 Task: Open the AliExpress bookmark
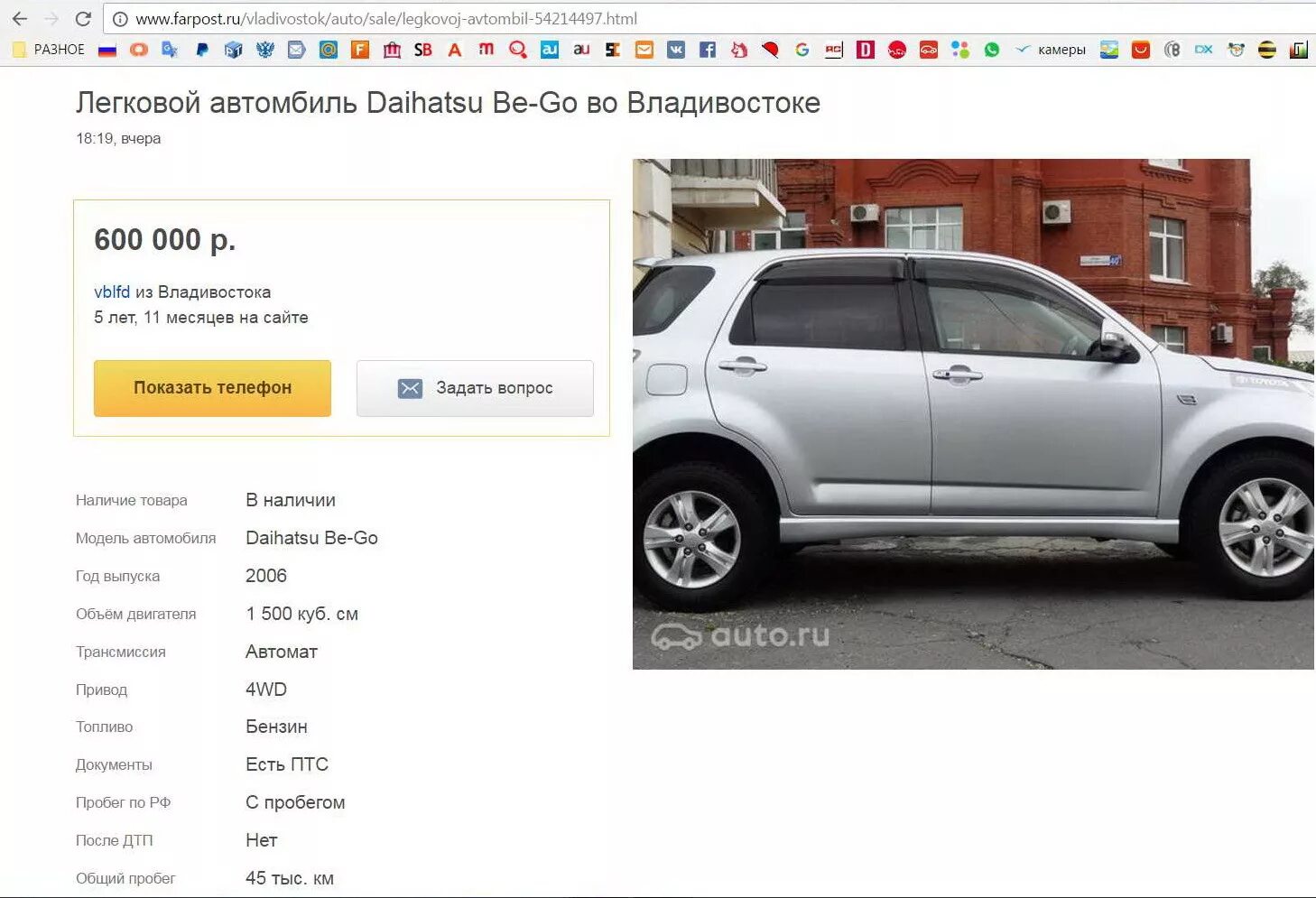[1141, 50]
